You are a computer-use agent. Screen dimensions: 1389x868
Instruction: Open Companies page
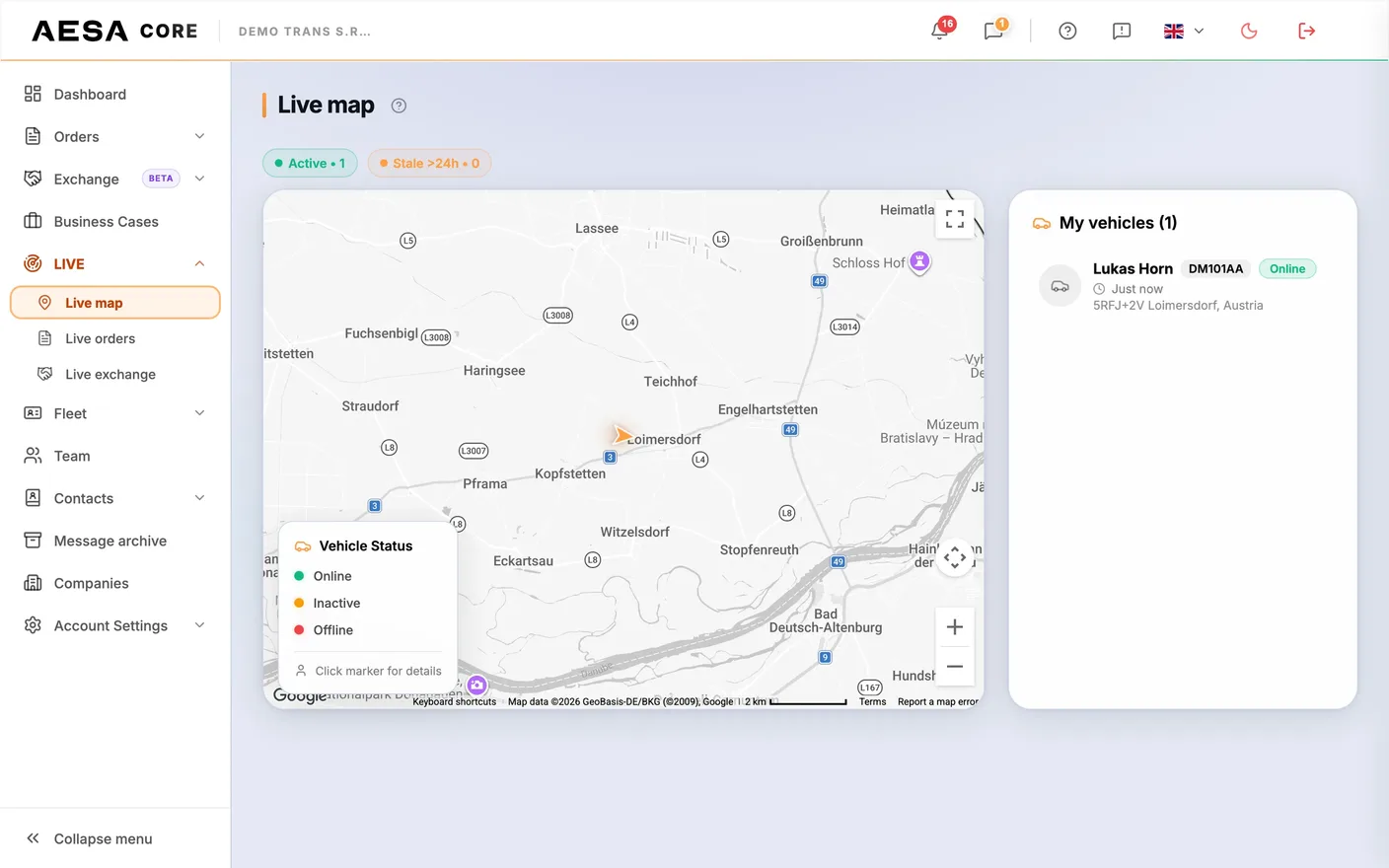click(115, 583)
